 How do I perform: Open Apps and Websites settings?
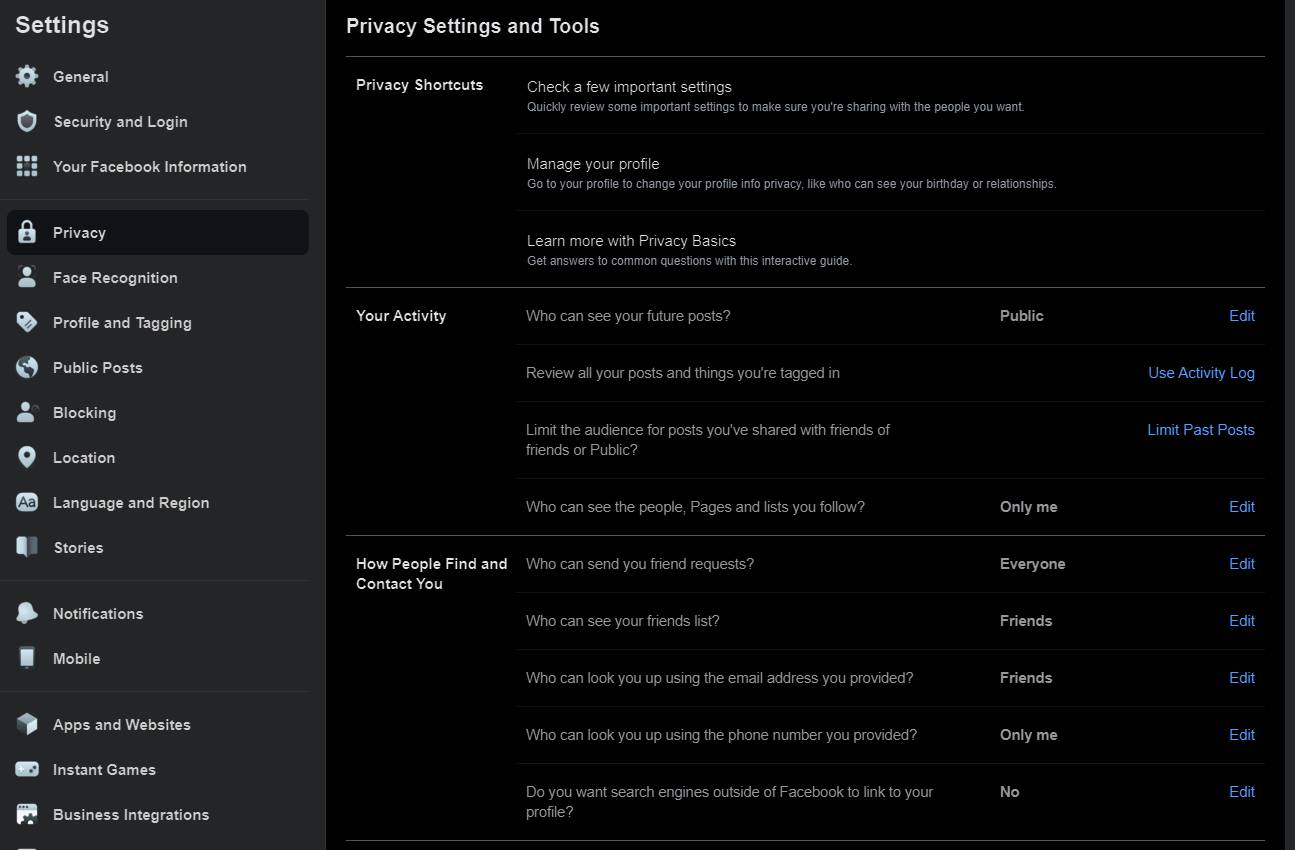coord(158,724)
